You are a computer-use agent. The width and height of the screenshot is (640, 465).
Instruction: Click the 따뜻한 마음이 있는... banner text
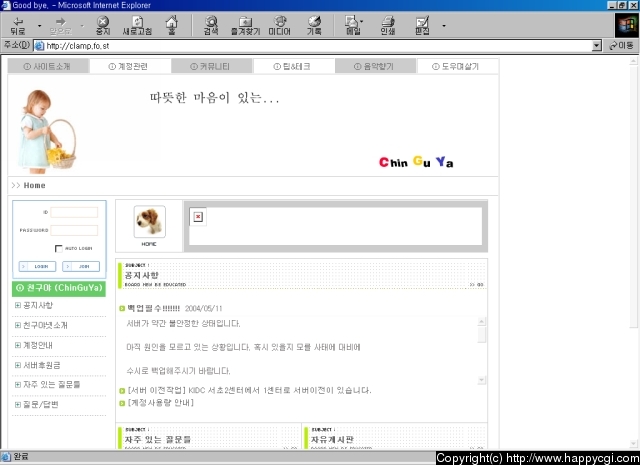214,98
